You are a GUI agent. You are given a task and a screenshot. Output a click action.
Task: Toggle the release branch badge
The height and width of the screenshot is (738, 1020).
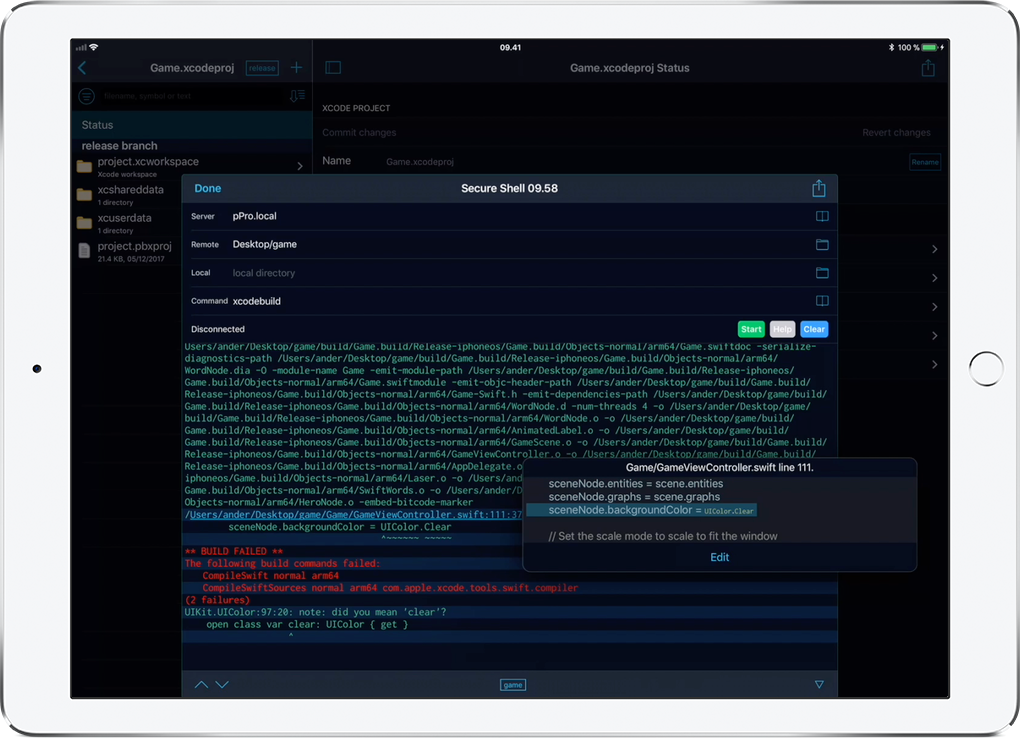point(262,68)
